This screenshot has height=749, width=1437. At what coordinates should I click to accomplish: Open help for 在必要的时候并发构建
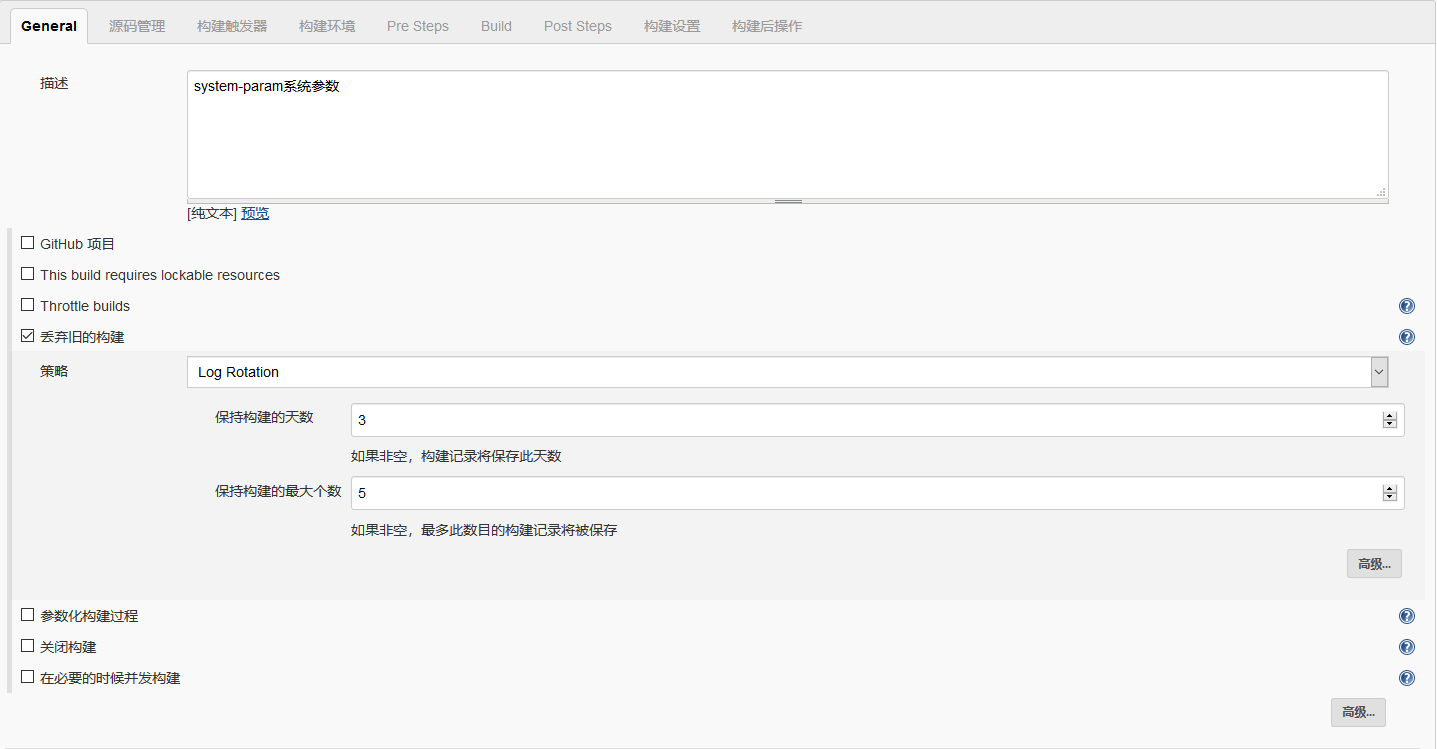pyautogui.click(x=1407, y=679)
